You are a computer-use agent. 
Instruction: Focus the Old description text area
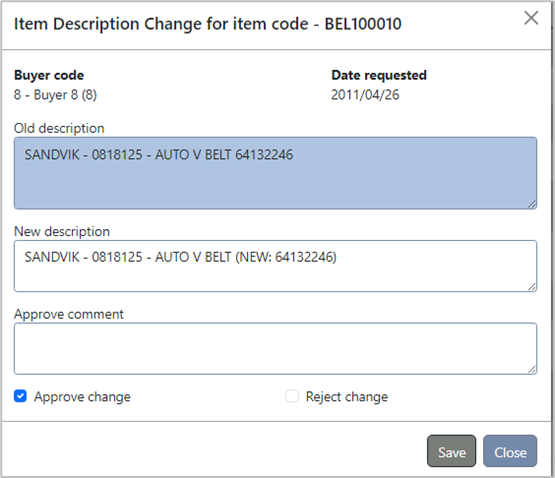(x=275, y=173)
